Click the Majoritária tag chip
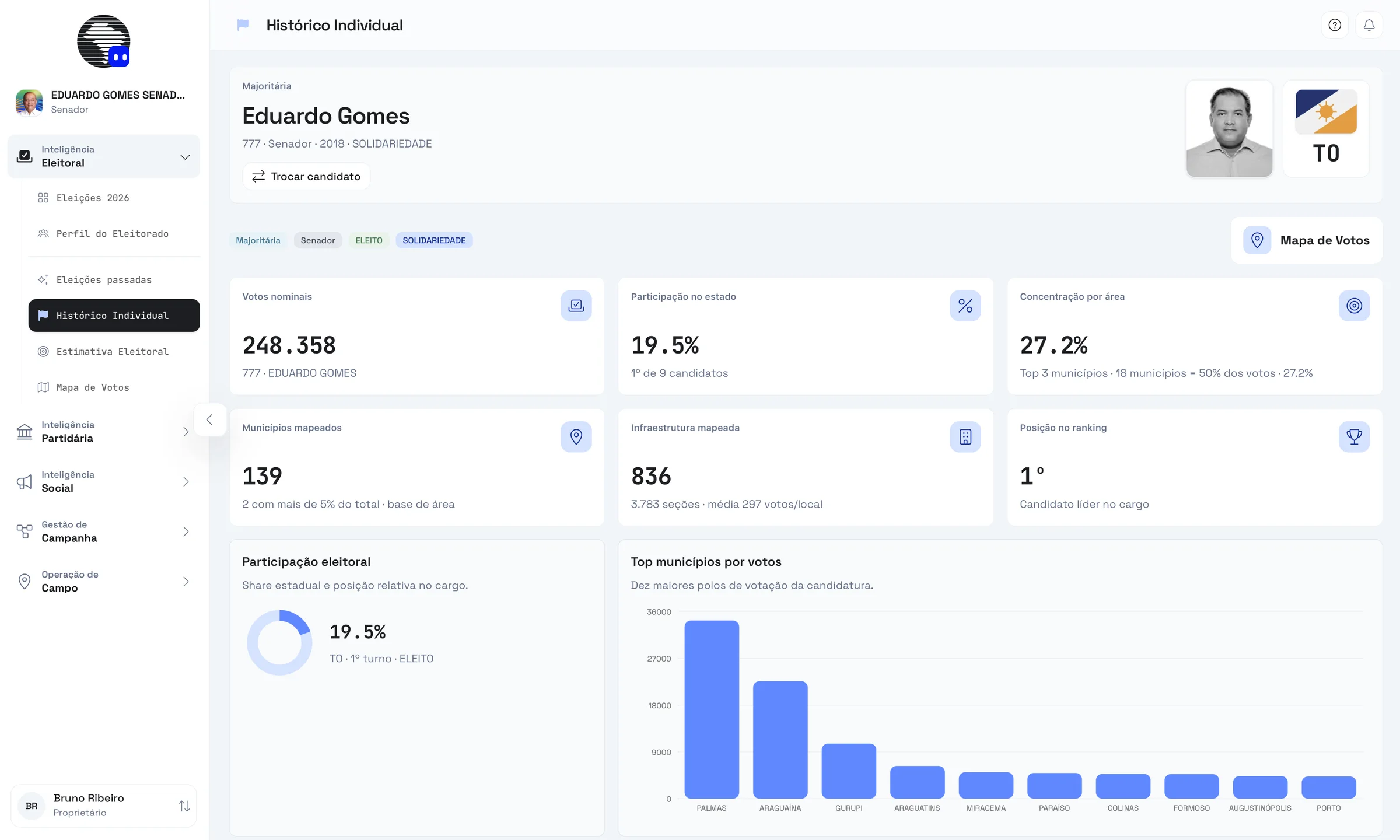The height and width of the screenshot is (840, 1400). [x=258, y=240]
